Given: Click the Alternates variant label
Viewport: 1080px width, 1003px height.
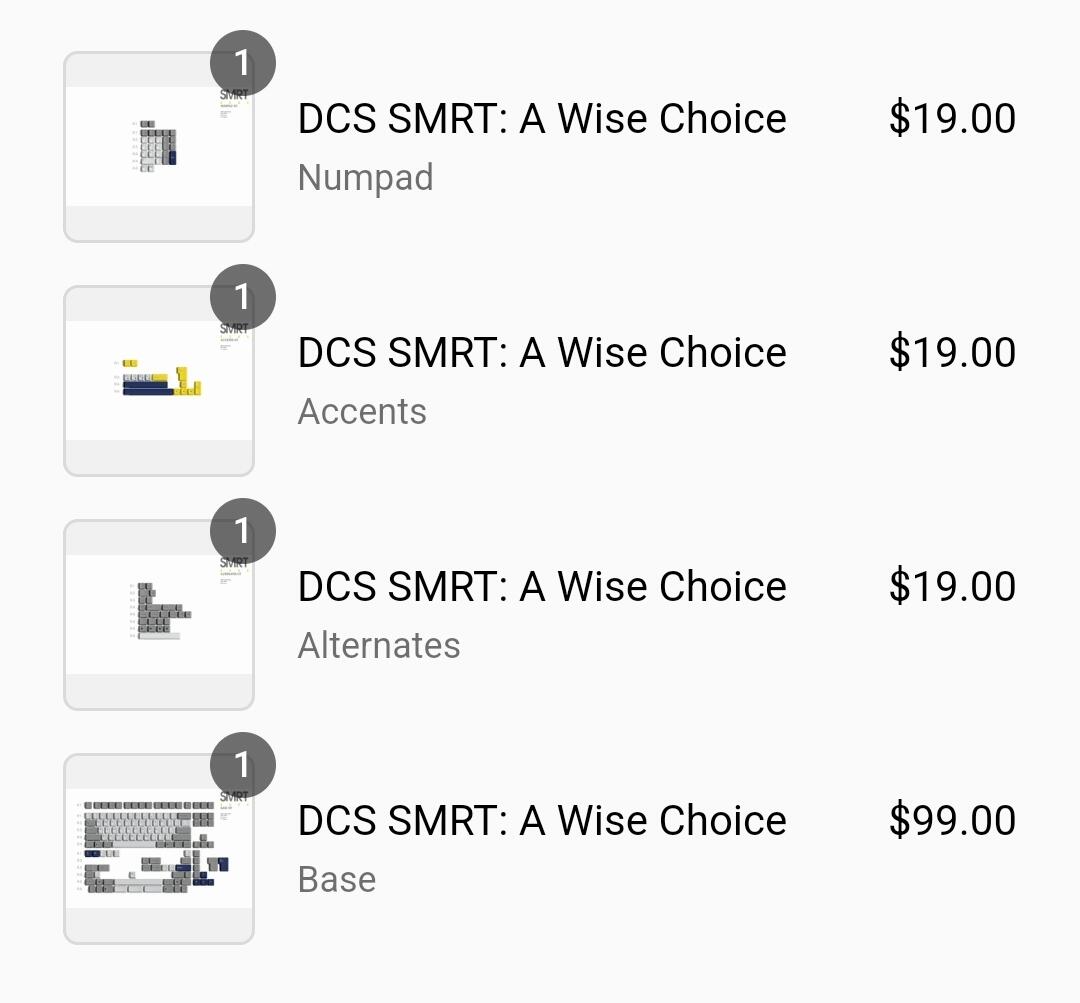Looking at the screenshot, I should (x=379, y=646).
